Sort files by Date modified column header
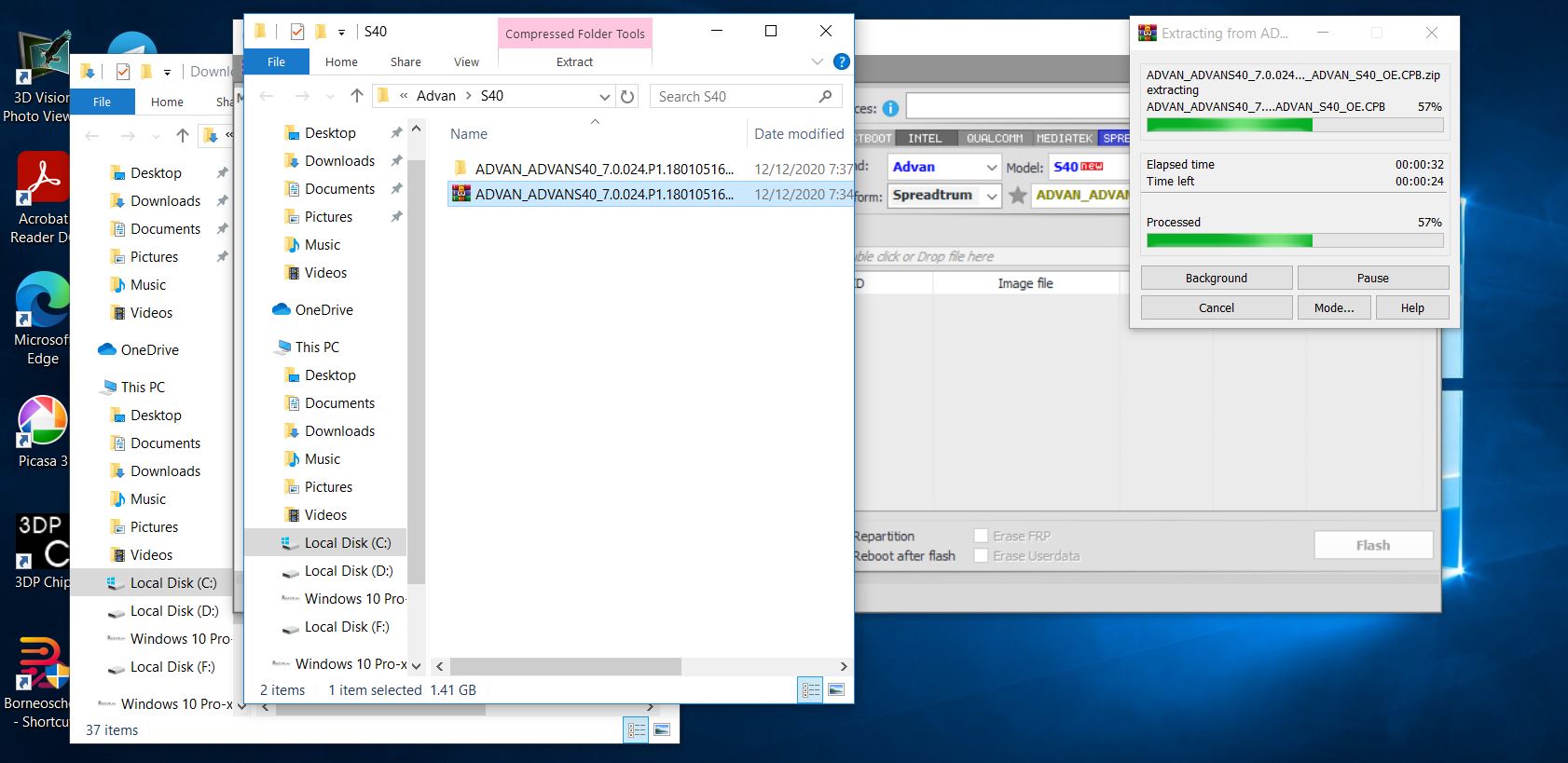This screenshot has width=1568, height=763. 799,134
